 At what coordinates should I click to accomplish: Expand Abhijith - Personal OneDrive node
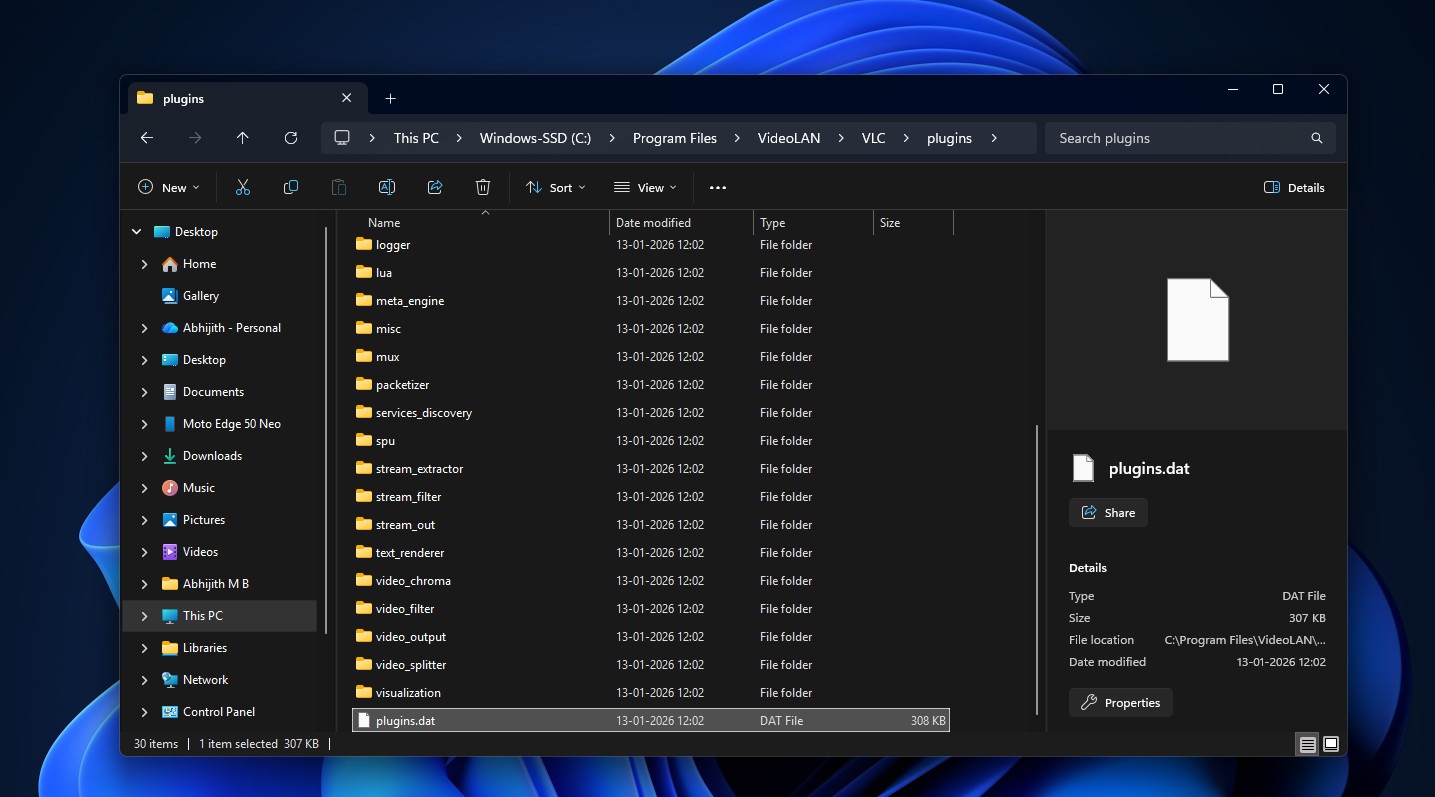pos(145,328)
